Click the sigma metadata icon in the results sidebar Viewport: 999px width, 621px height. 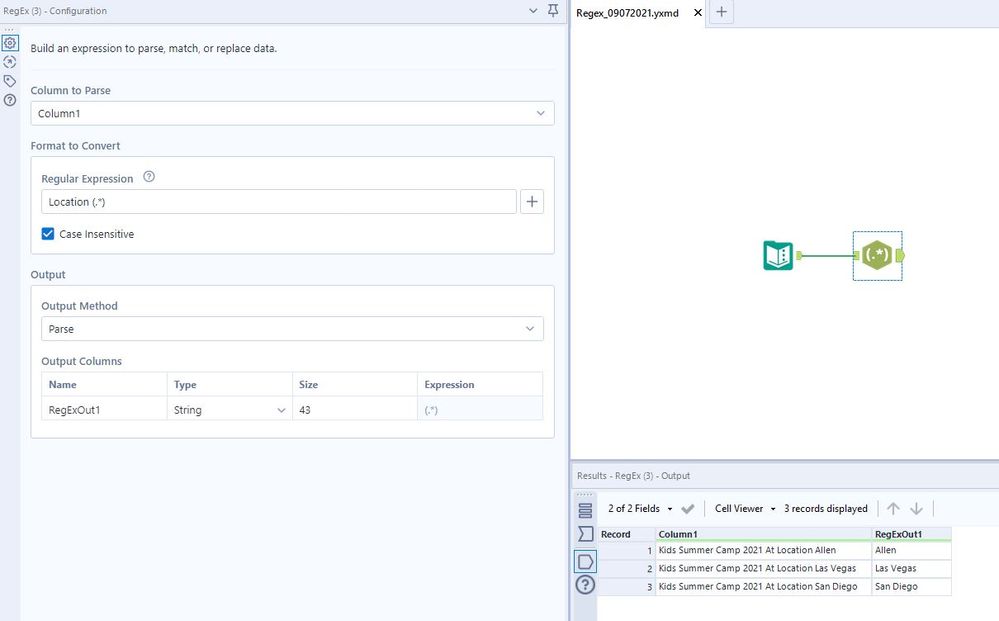pos(585,534)
